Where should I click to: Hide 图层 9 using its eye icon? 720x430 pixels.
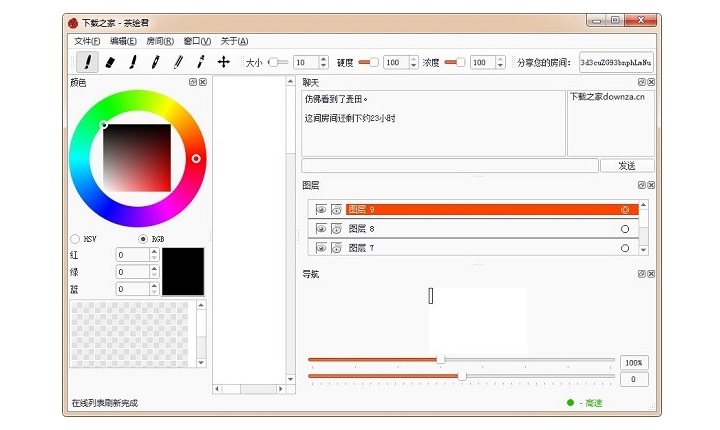pyautogui.click(x=321, y=210)
